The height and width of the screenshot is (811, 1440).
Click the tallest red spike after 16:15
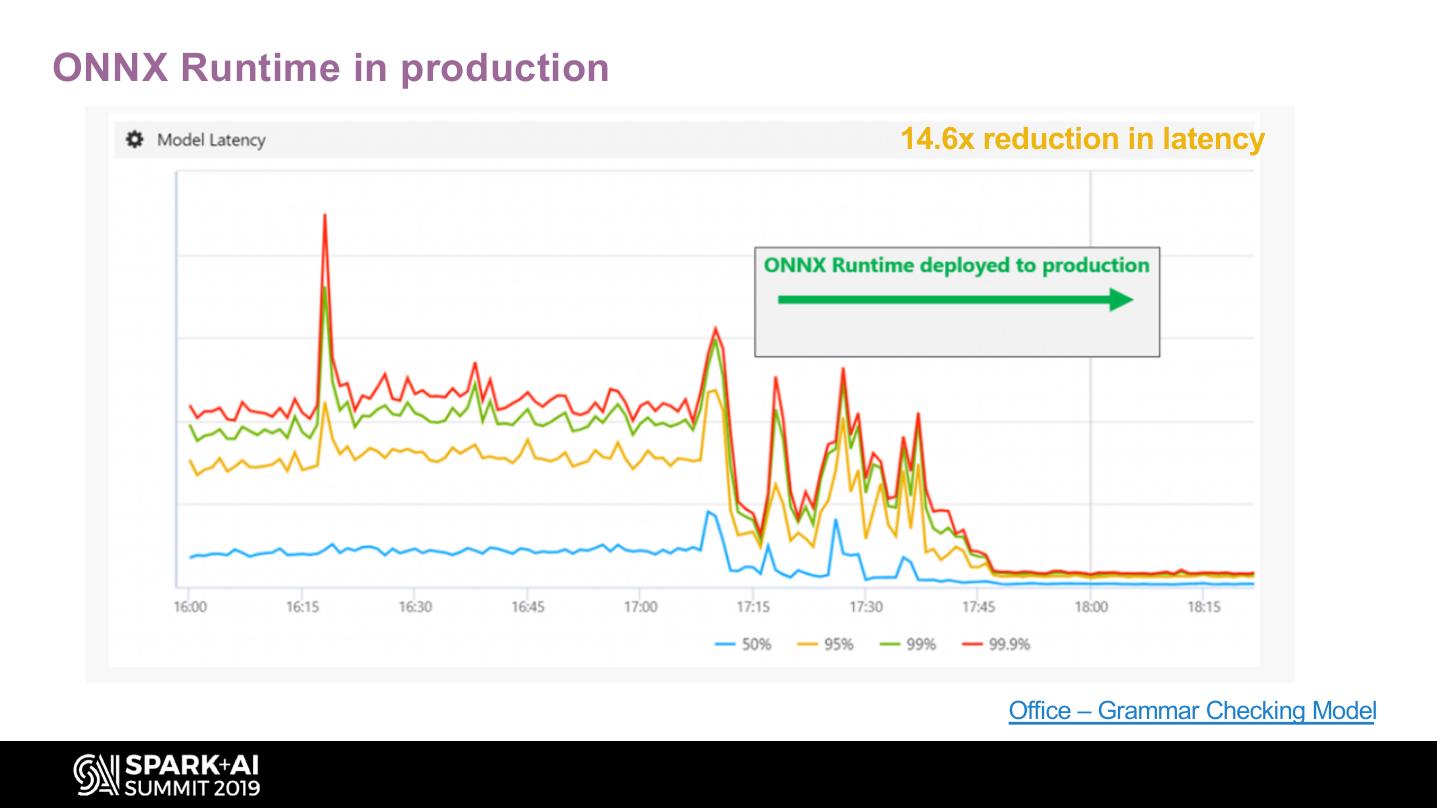click(325, 216)
